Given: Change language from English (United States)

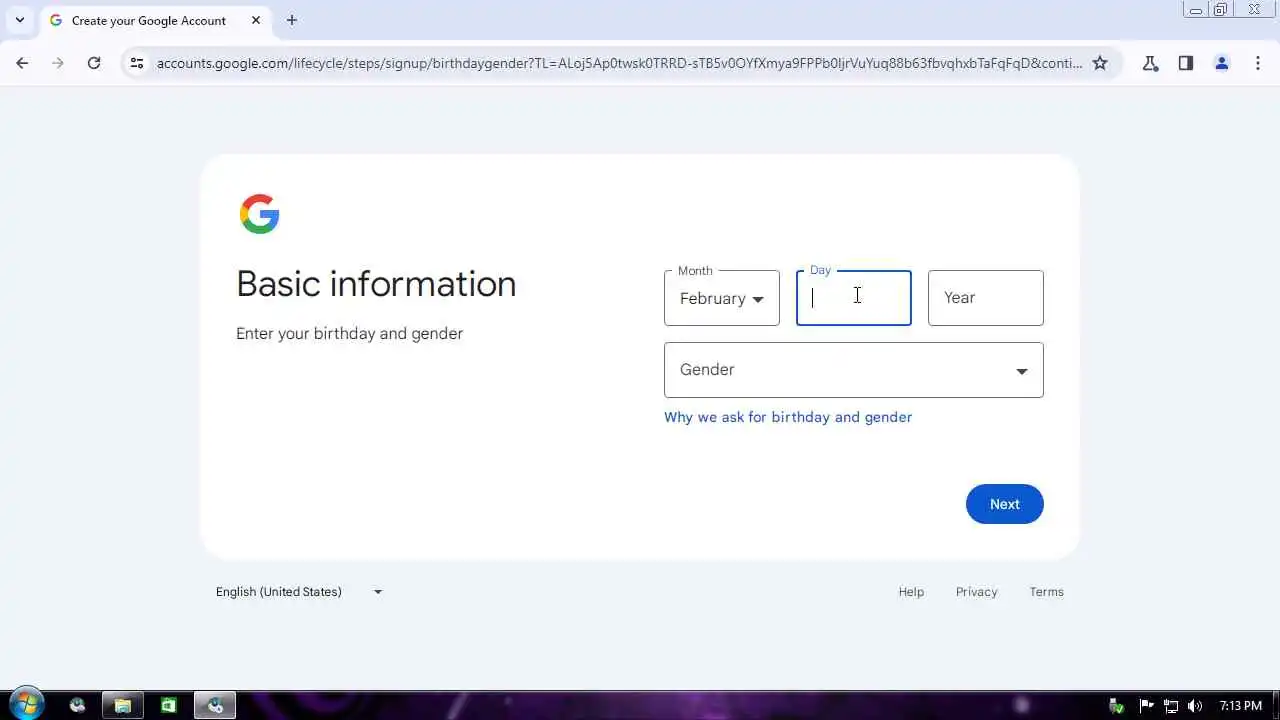Looking at the screenshot, I should coord(299,592).
